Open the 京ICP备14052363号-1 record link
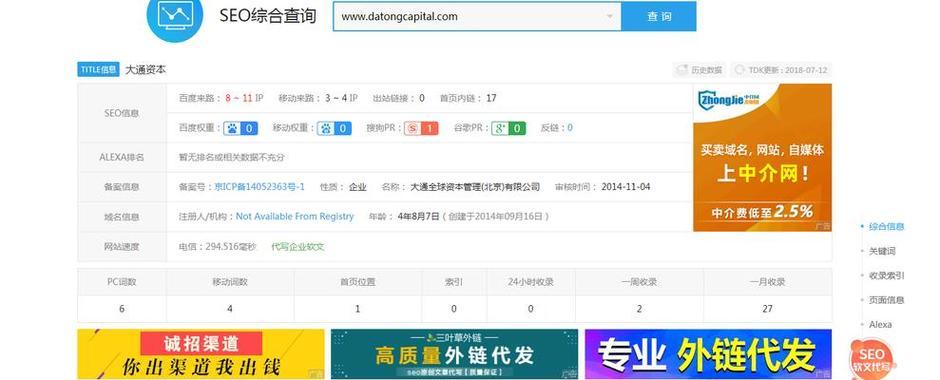 (260, 187)
